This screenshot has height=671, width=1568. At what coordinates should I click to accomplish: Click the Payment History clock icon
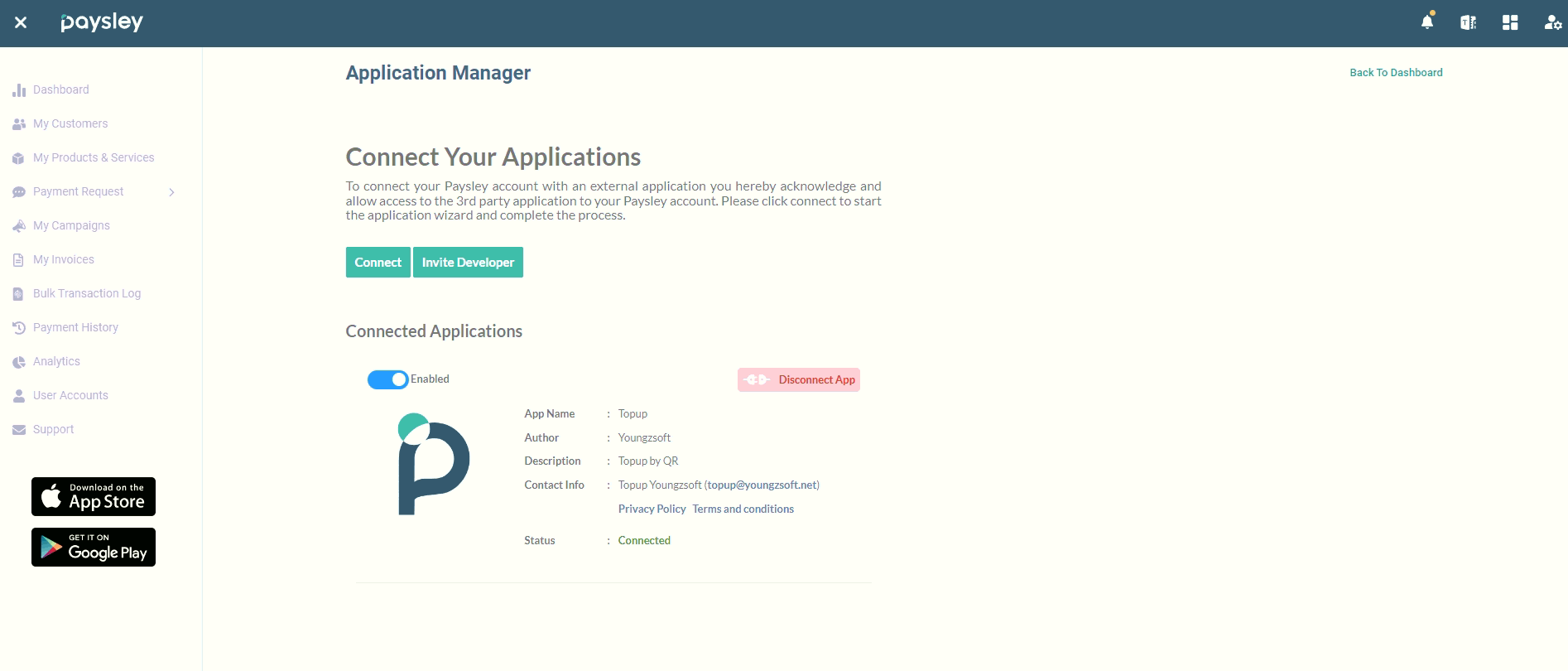(19, 328)
